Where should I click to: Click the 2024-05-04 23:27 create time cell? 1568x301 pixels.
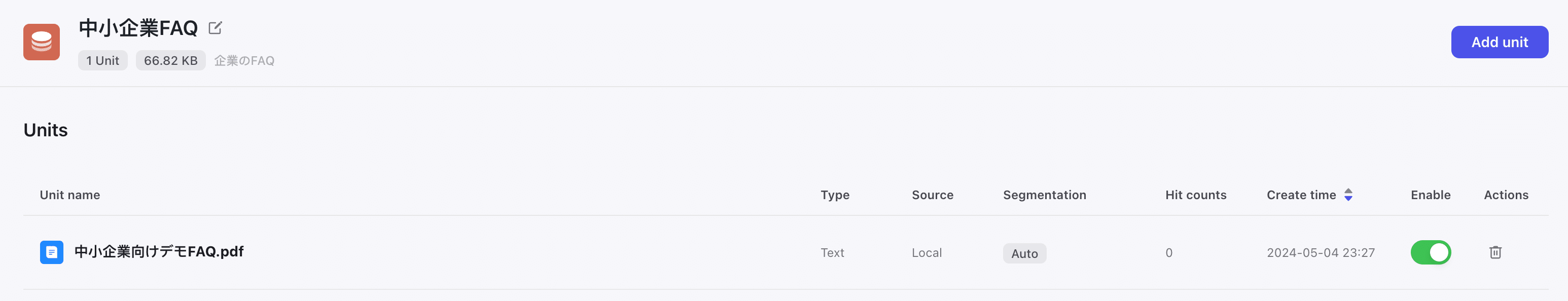[1320, 253]
